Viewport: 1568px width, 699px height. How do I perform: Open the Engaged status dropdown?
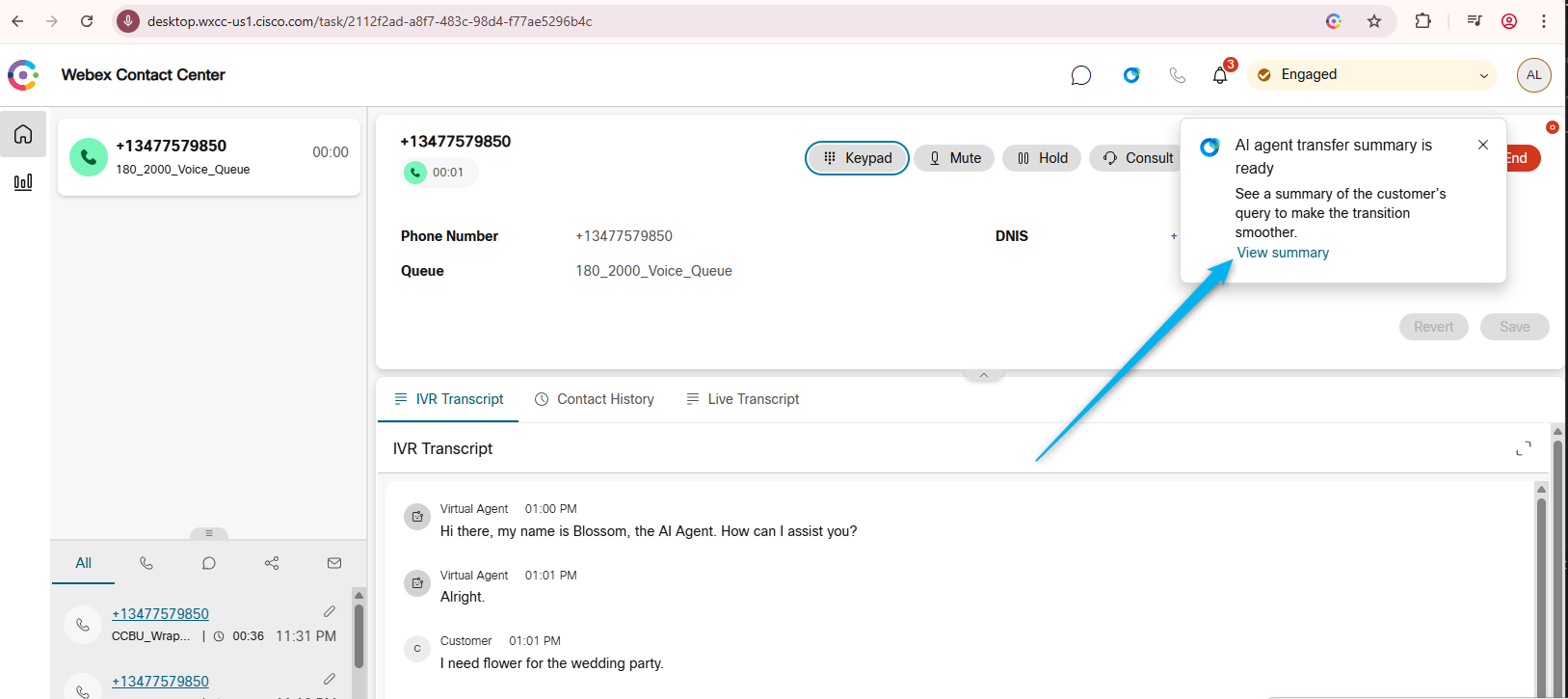pos(1372,75)
